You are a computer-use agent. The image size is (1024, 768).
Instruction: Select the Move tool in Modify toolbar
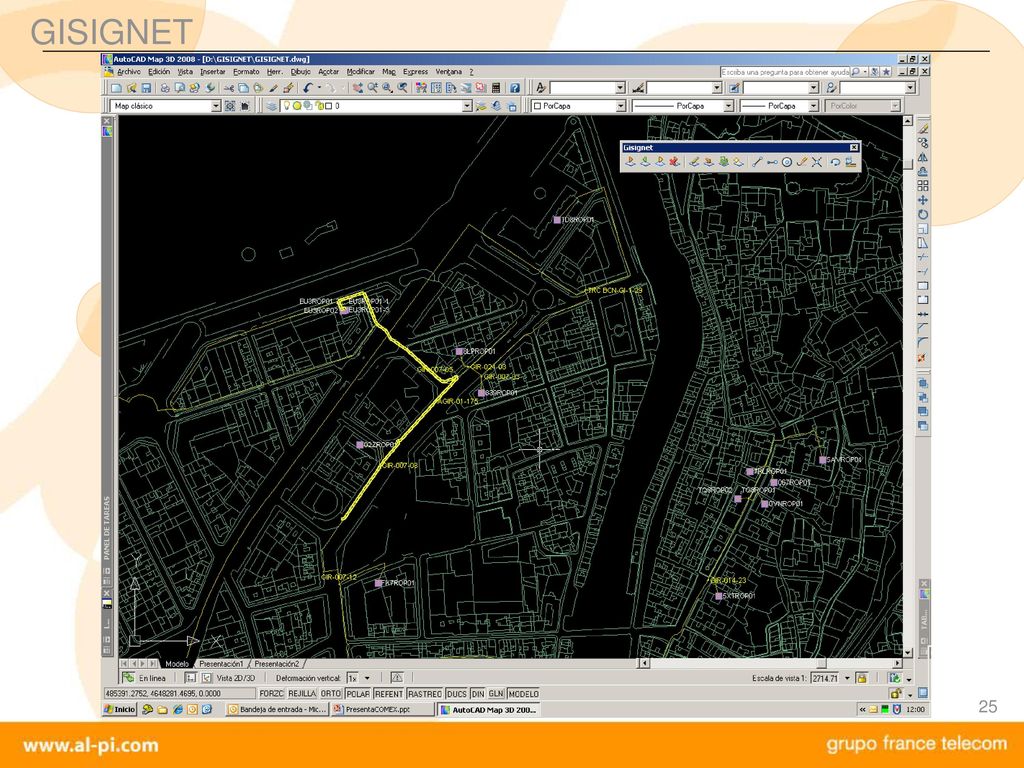(923, 200)
